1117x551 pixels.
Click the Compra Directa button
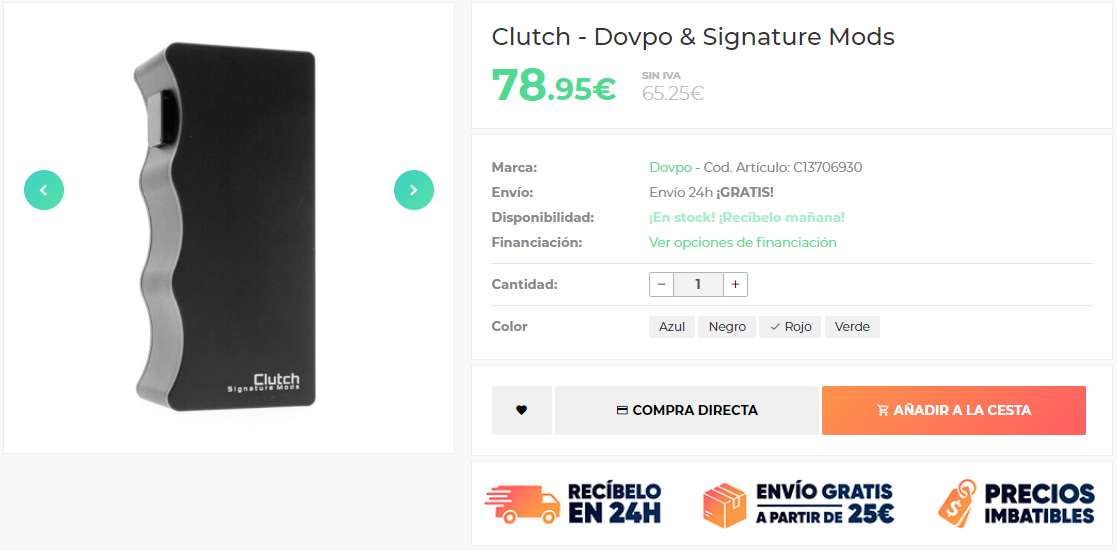click(687, 411)
